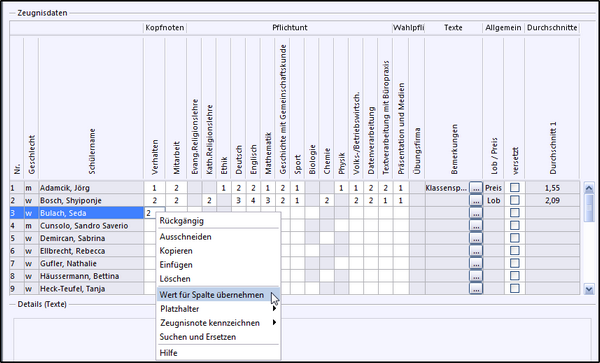This screenshot has height=363, width=600.
Task: Toggle versetzt checkbox for Gufler, Nathalie
Action: (515, 264)
